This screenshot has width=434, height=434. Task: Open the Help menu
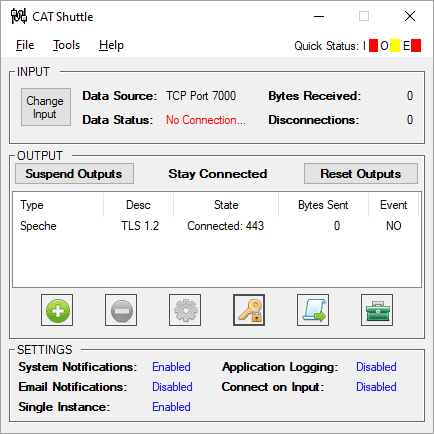click(x=111, y=45)
